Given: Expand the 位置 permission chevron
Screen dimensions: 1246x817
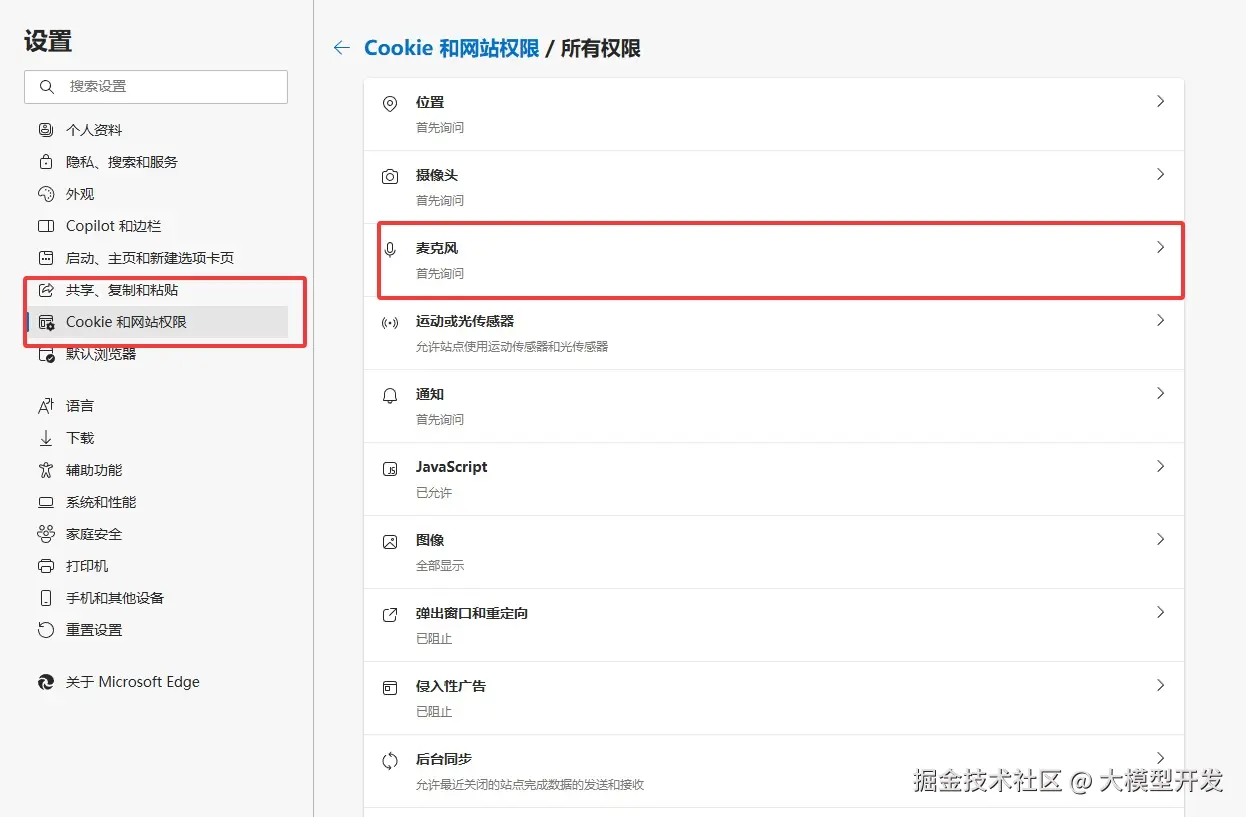Looking at the screenshot, I should click(x=1160, y=101).
